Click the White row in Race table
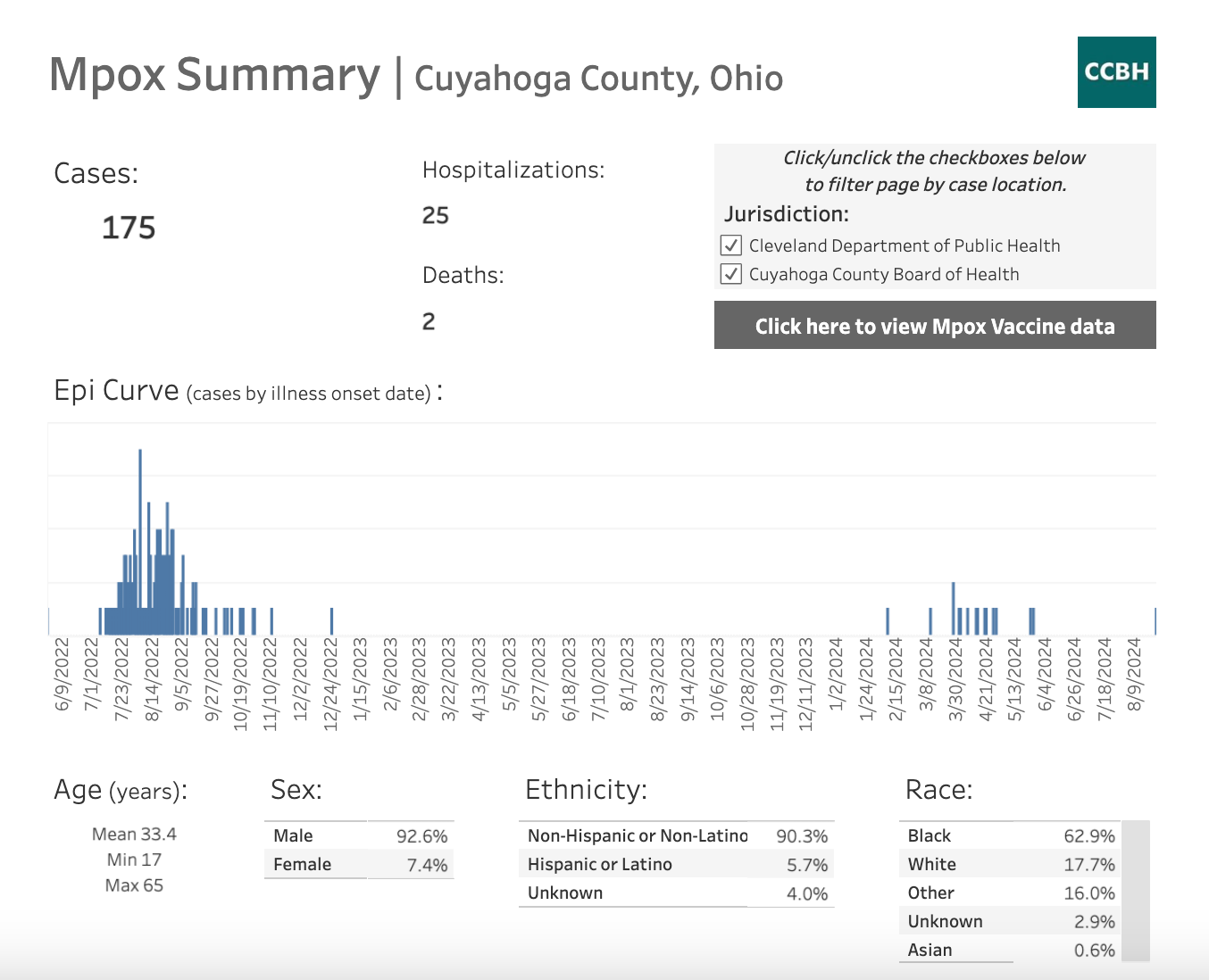 [x=1009, y=864]
